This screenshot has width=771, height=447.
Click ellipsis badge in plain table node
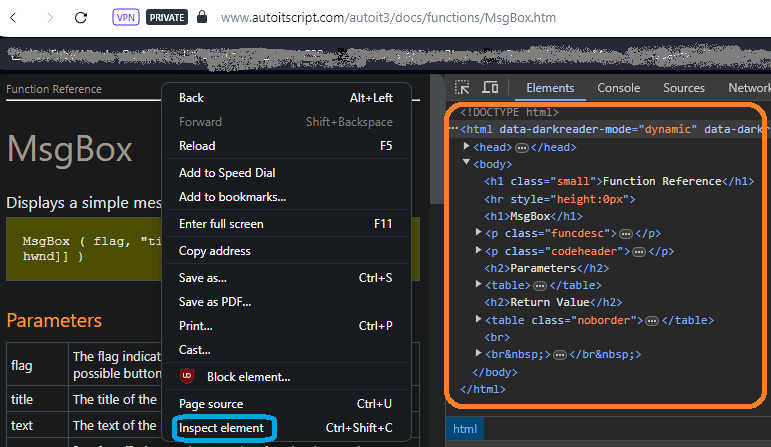[x=540, y=286]
